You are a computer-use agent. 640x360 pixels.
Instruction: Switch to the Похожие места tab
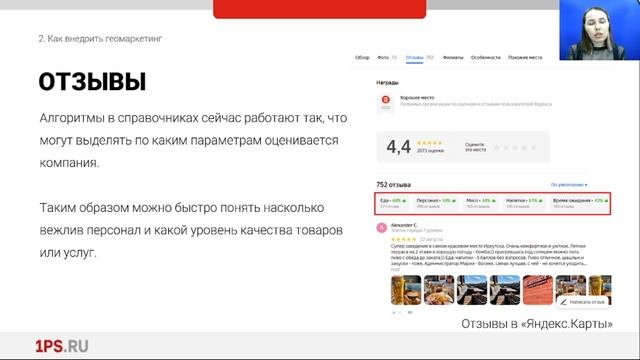point(525,58)
